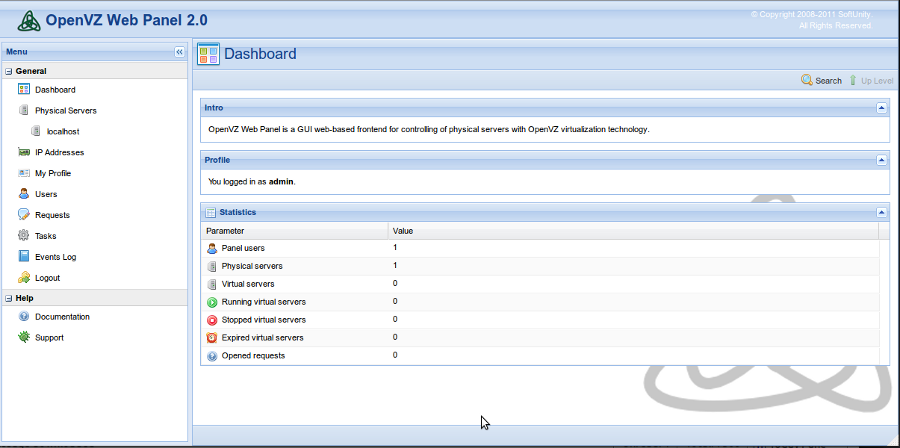The width and height of the screenshot is (900, 448).
Task: Click the IP Addresses network card icon
Action: (x=24, y=152)
